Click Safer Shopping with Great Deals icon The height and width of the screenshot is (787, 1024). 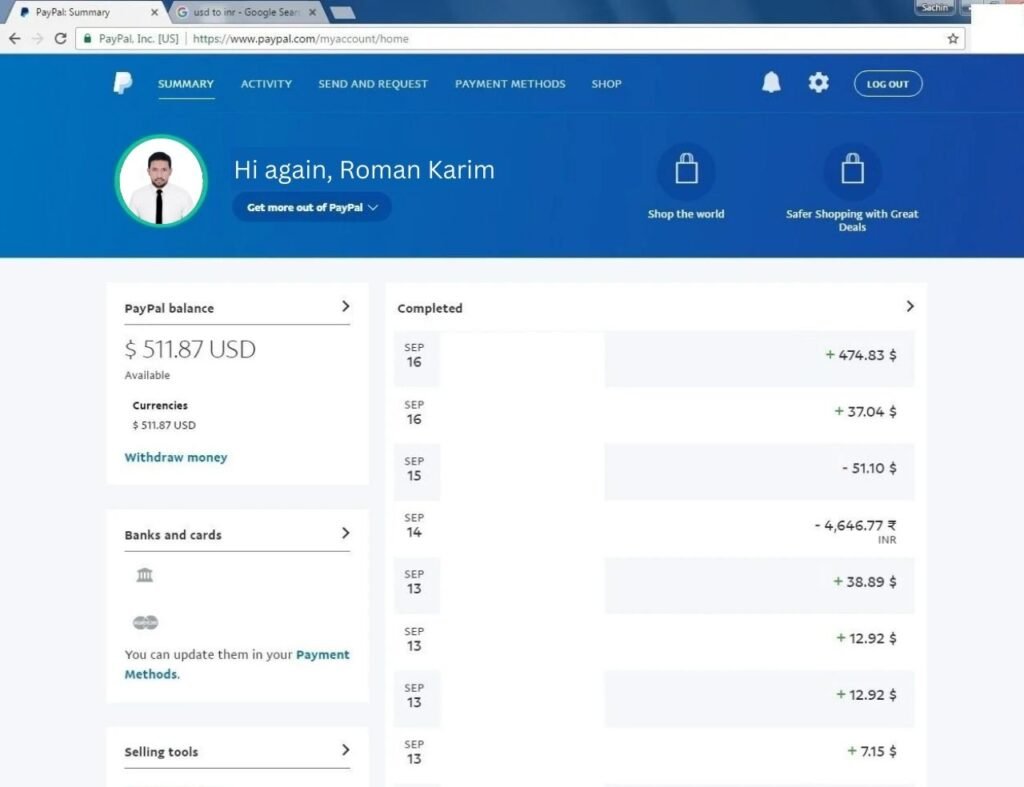[852, 170]
